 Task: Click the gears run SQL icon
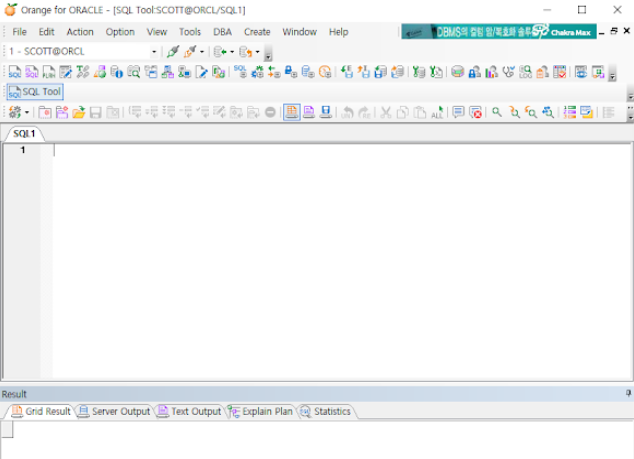[15, 112]
